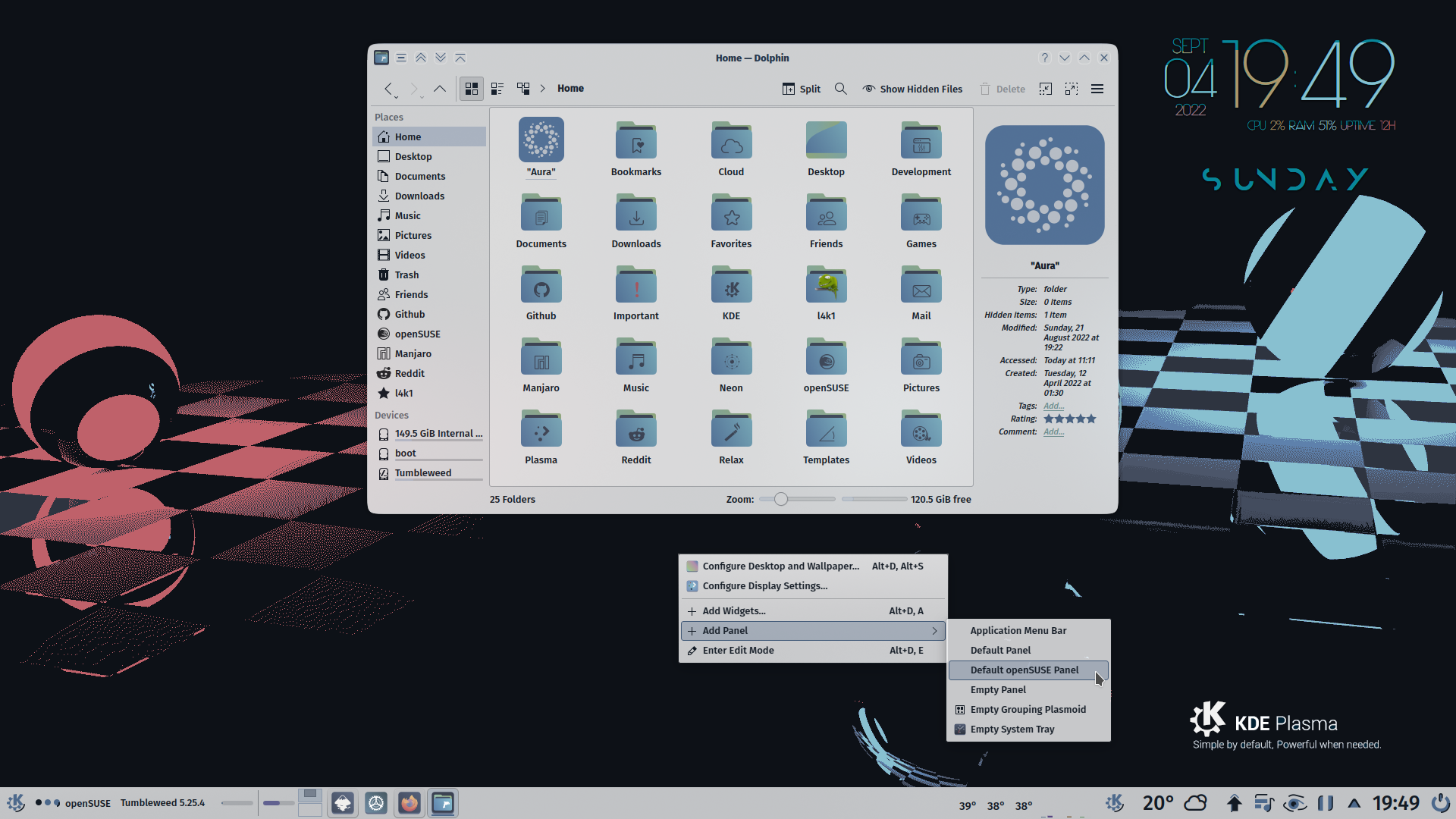This screenshot has width=1456, height=819.
Task: Choose Configure Display Settings
Action: [813, 585]
